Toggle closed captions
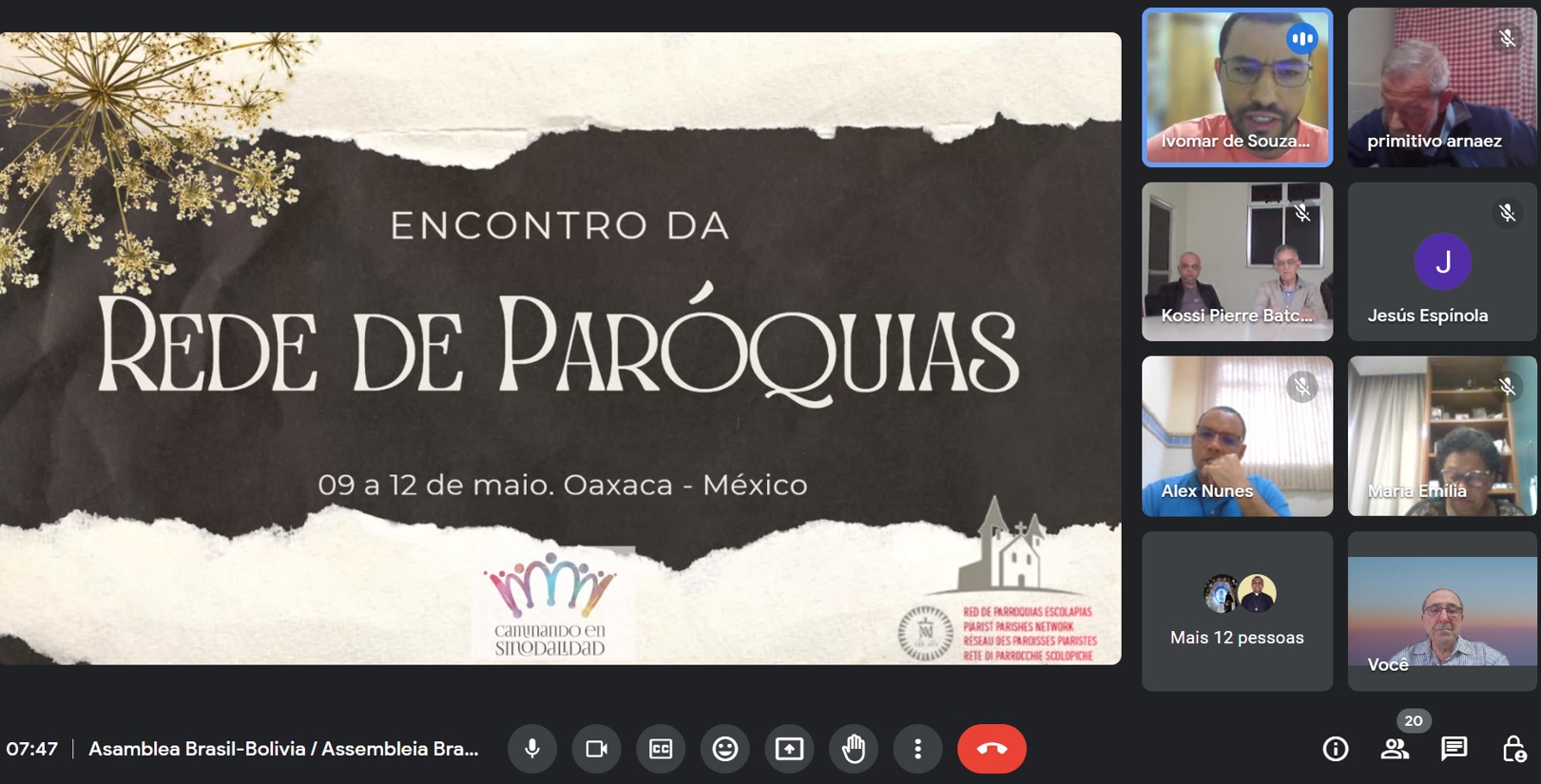1541x784 pixels. [661, 749]
